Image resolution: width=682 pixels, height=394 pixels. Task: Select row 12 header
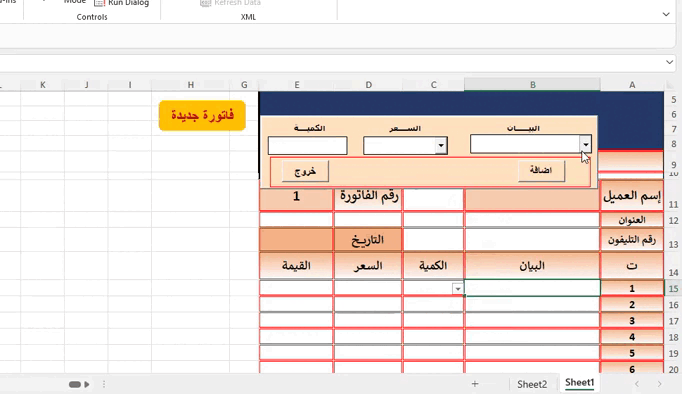673,220
